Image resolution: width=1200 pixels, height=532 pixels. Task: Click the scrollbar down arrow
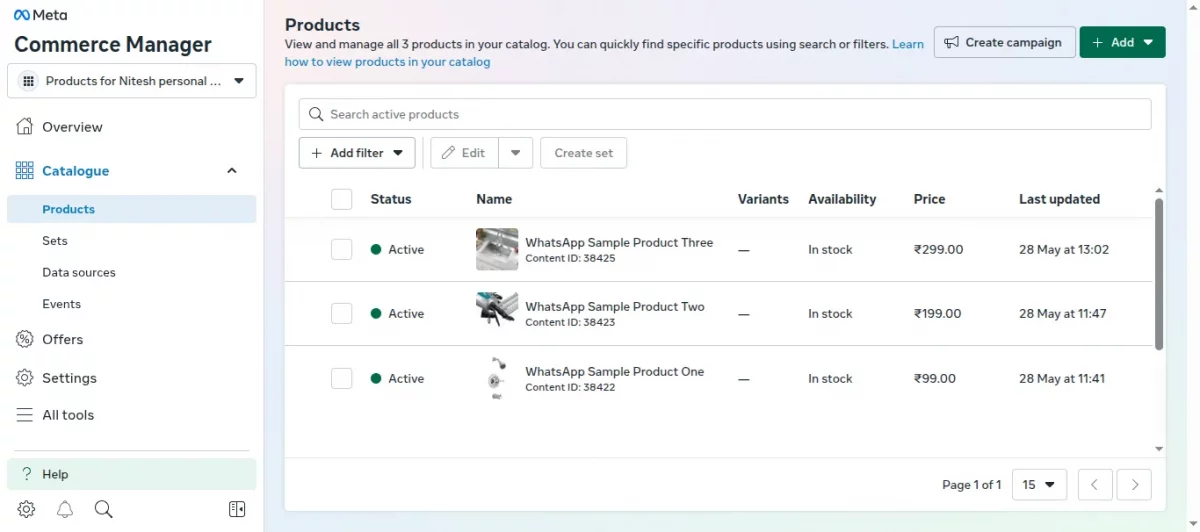click(x=1159, y=449)
